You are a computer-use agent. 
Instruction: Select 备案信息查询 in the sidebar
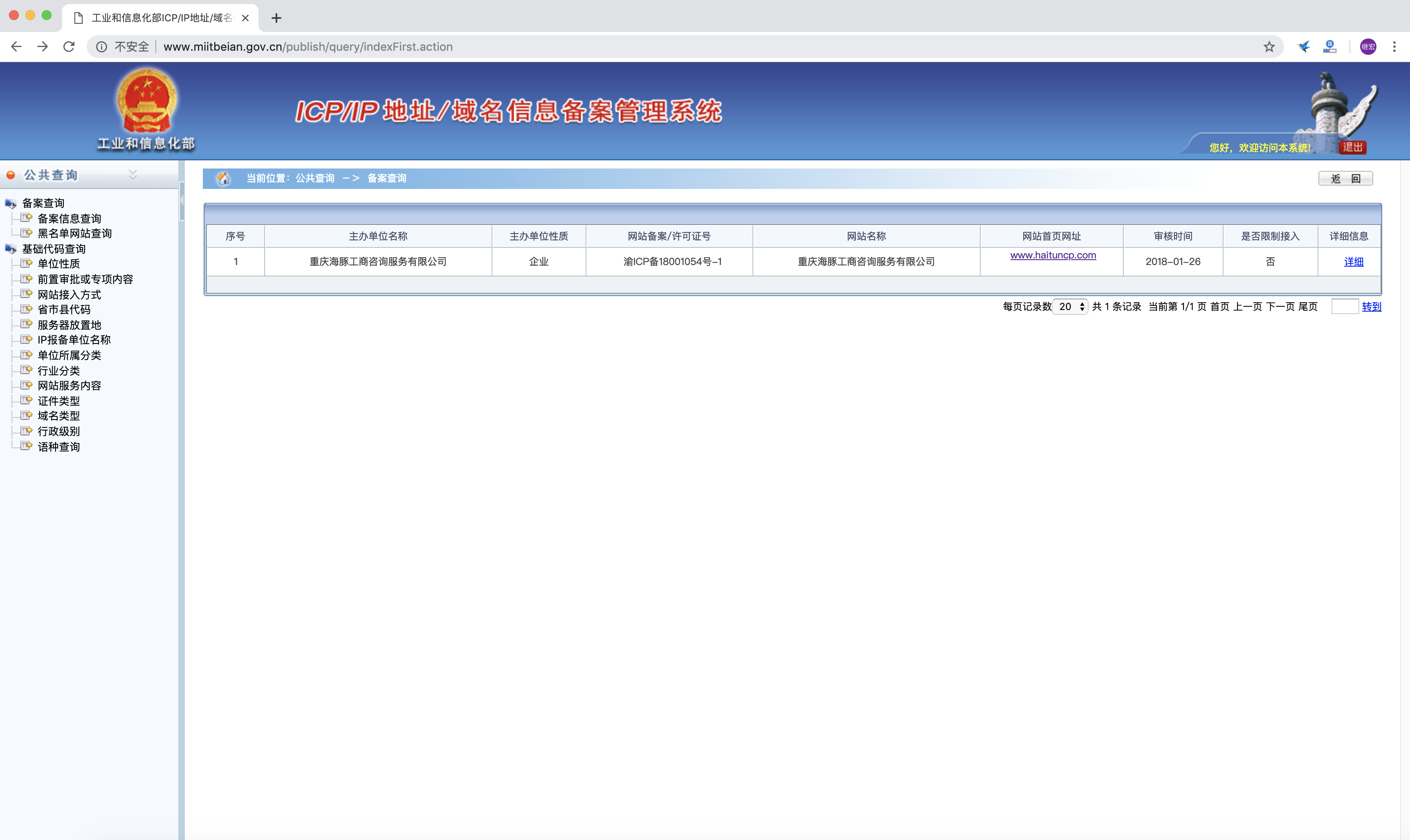click(69, 218)
